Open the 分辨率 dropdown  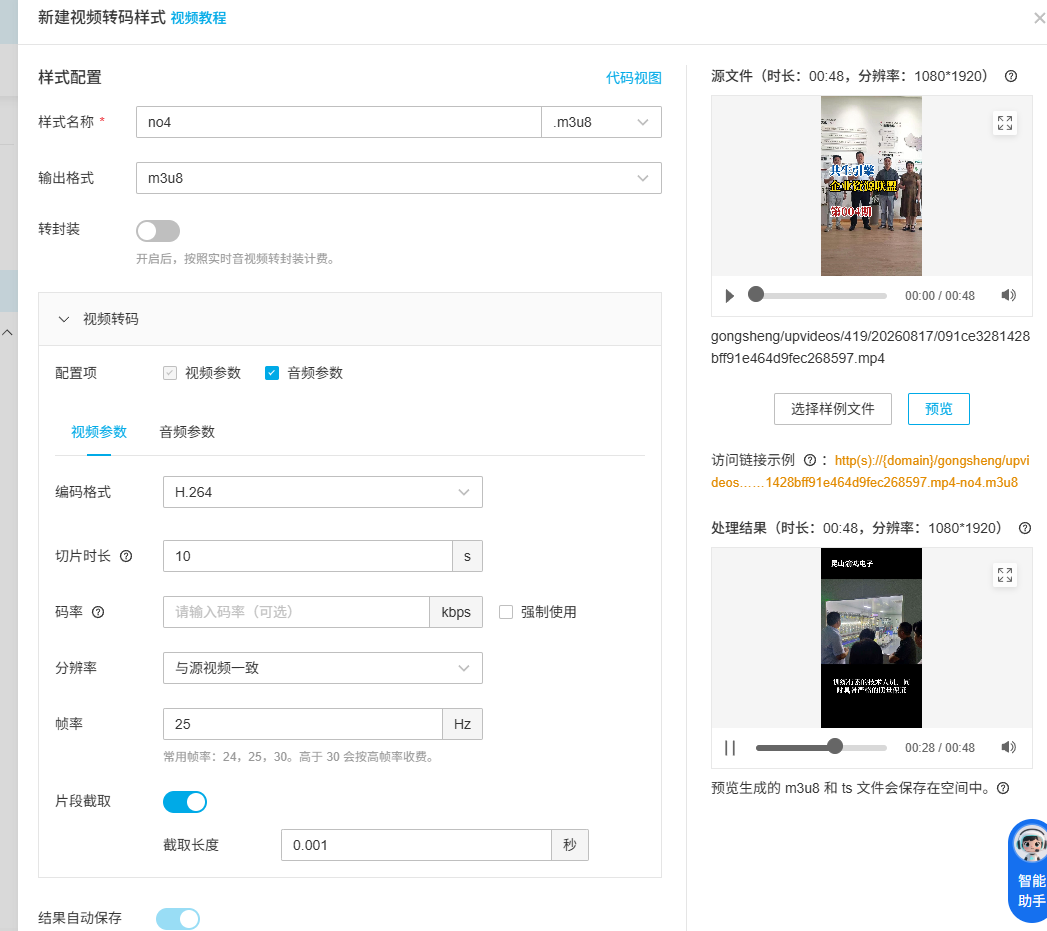click(x=323, y=668)
